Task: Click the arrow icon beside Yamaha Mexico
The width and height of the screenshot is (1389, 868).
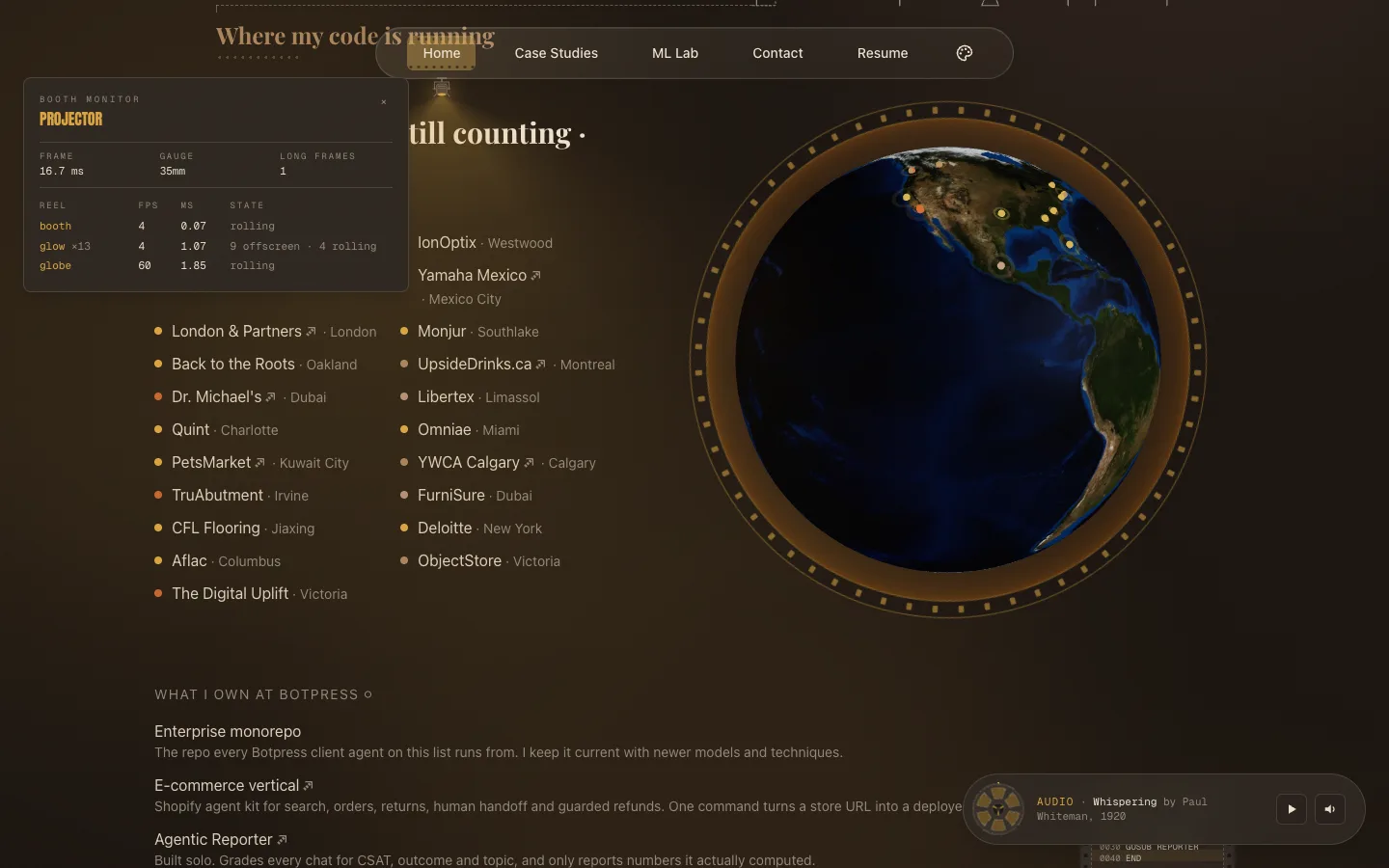Action: 536,276
